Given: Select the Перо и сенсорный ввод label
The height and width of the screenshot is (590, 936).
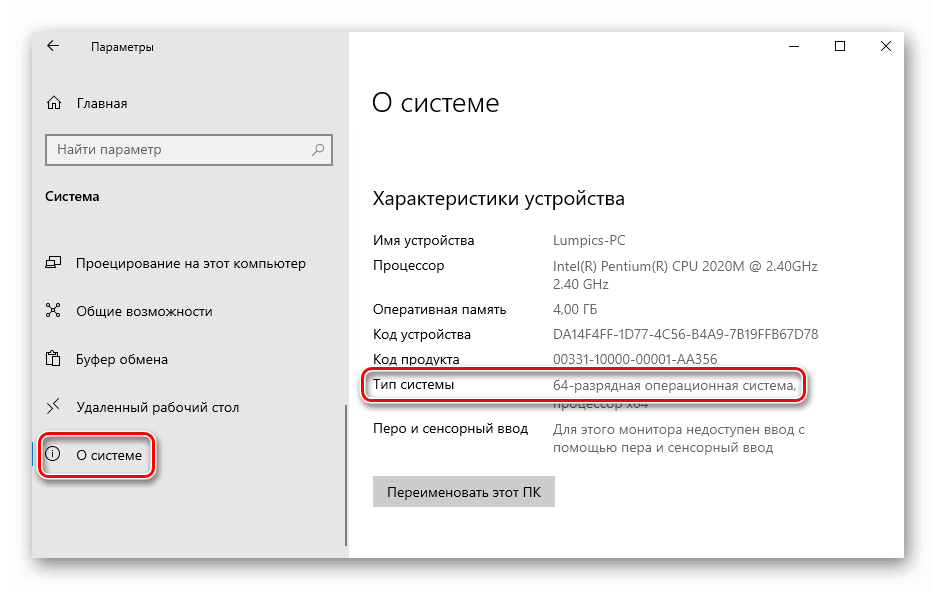Looking at the screenshot, I should [x=451, y=429].
